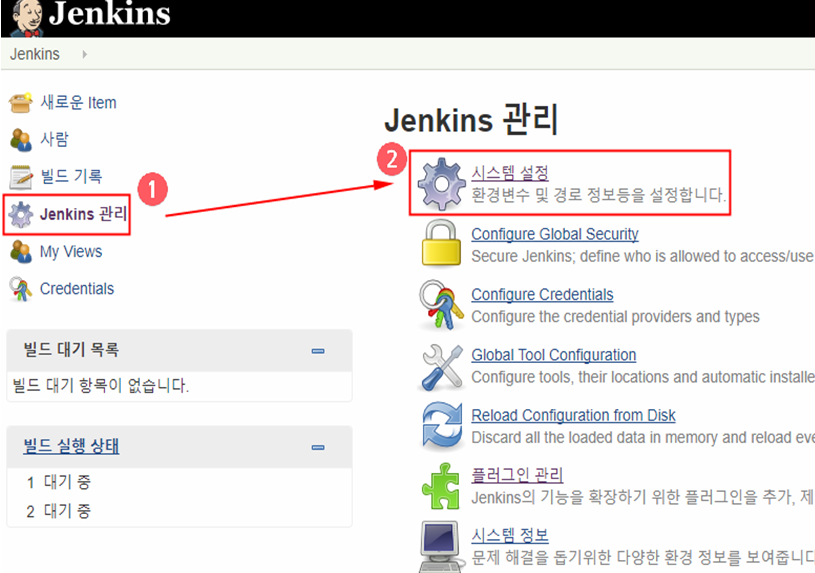
Task: Click the 빌드 대기 항목이 없습니다 text
Action: click(101, 386)
